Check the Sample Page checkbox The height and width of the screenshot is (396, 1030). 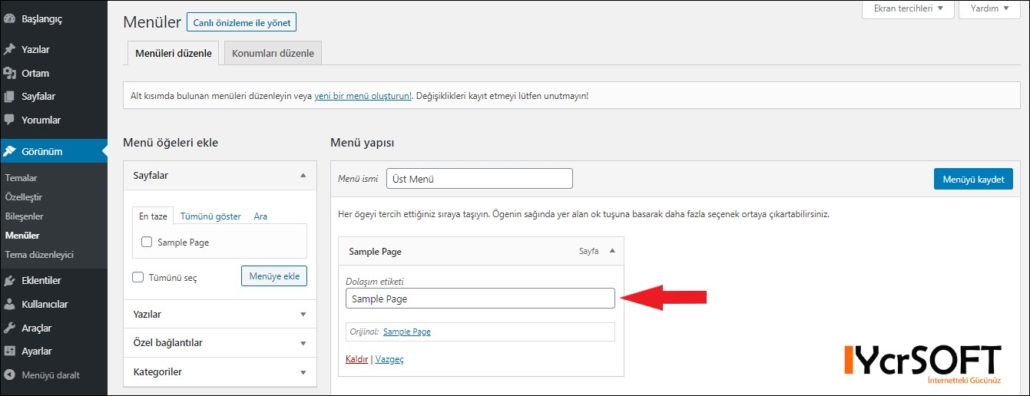coord(147,242)
